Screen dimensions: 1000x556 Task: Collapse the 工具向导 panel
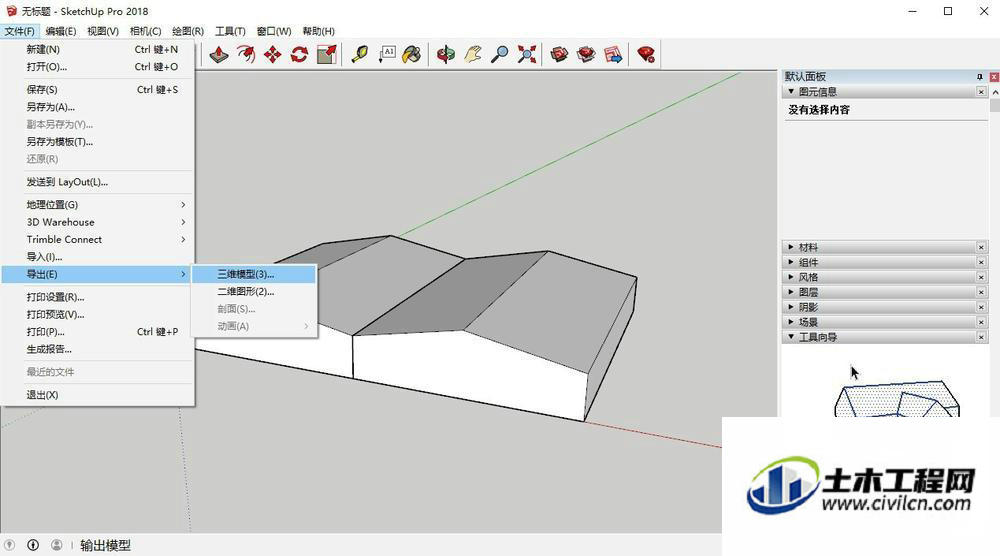[x=791, y=337]
